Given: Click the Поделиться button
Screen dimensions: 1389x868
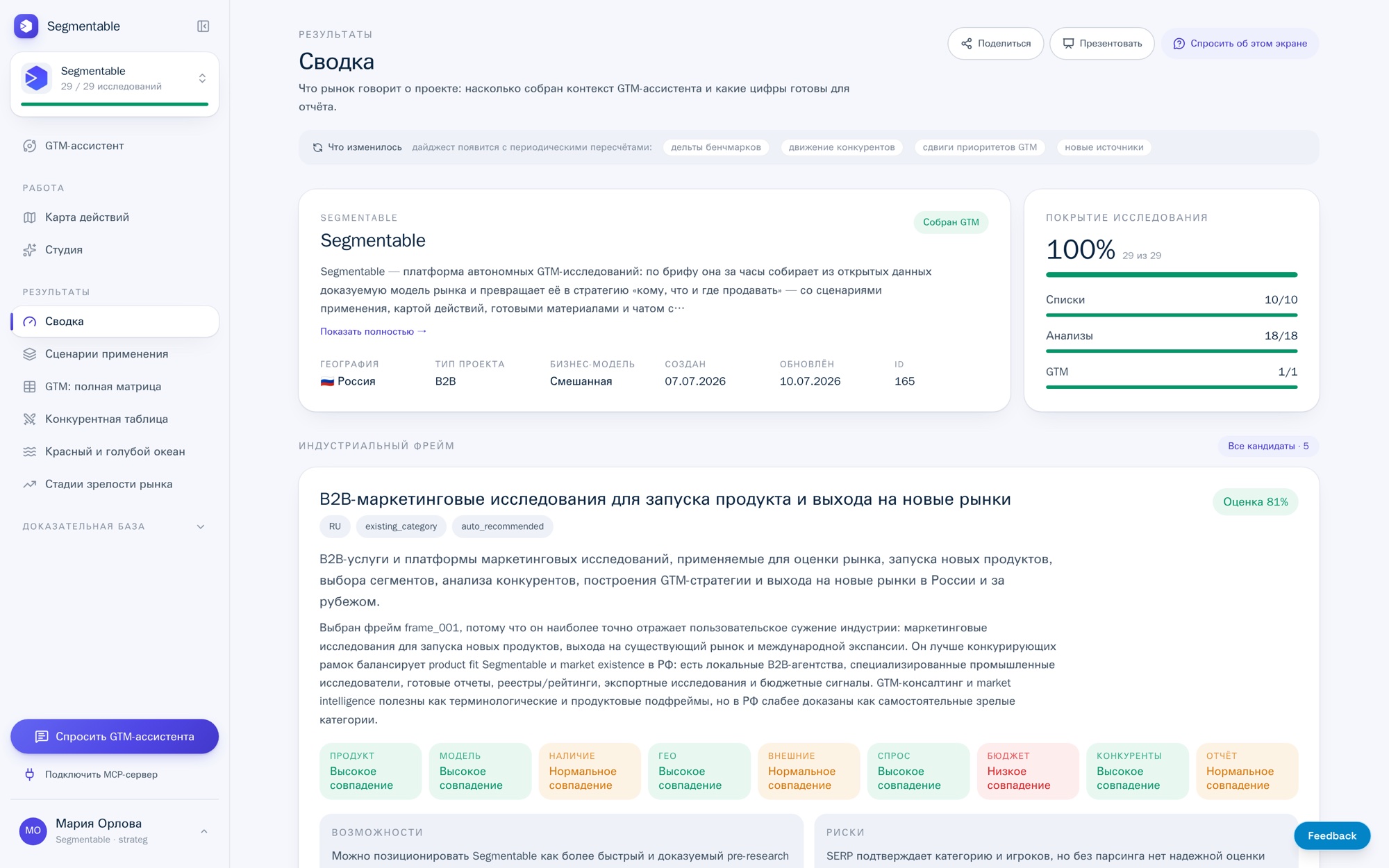Looking at the screenshot, I should point(995,44).
